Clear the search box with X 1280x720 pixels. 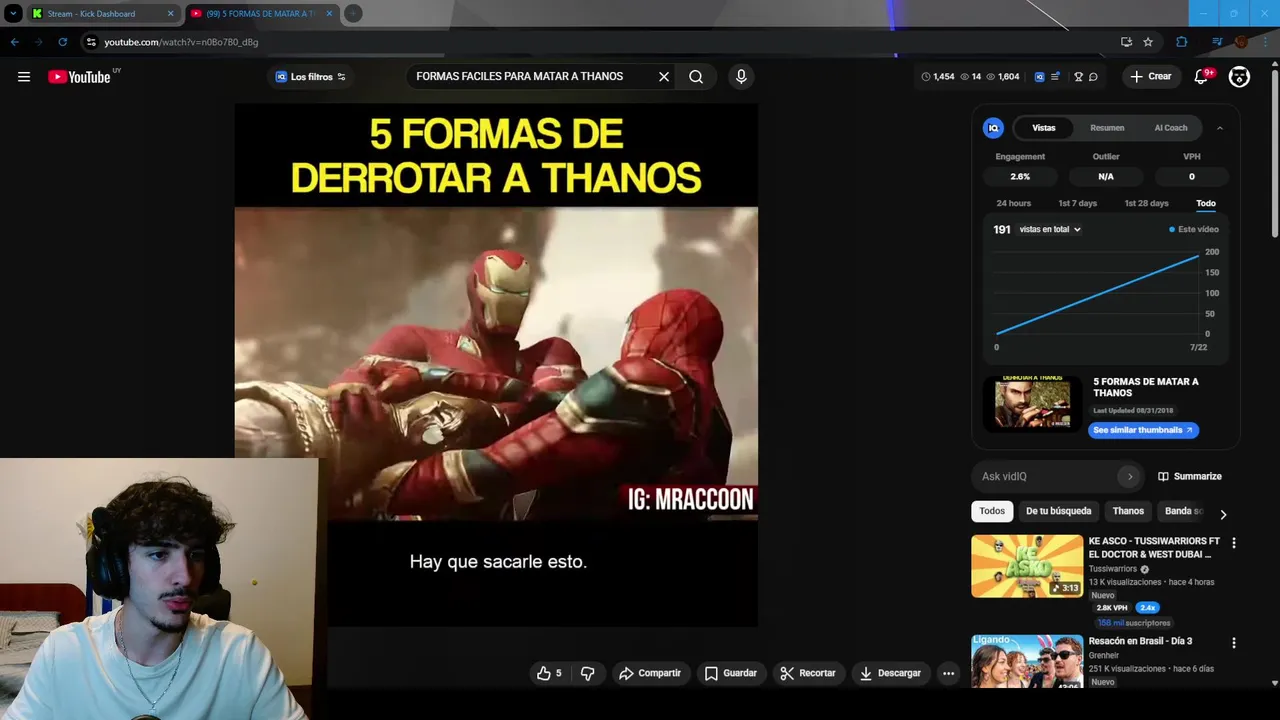point(663,77)
